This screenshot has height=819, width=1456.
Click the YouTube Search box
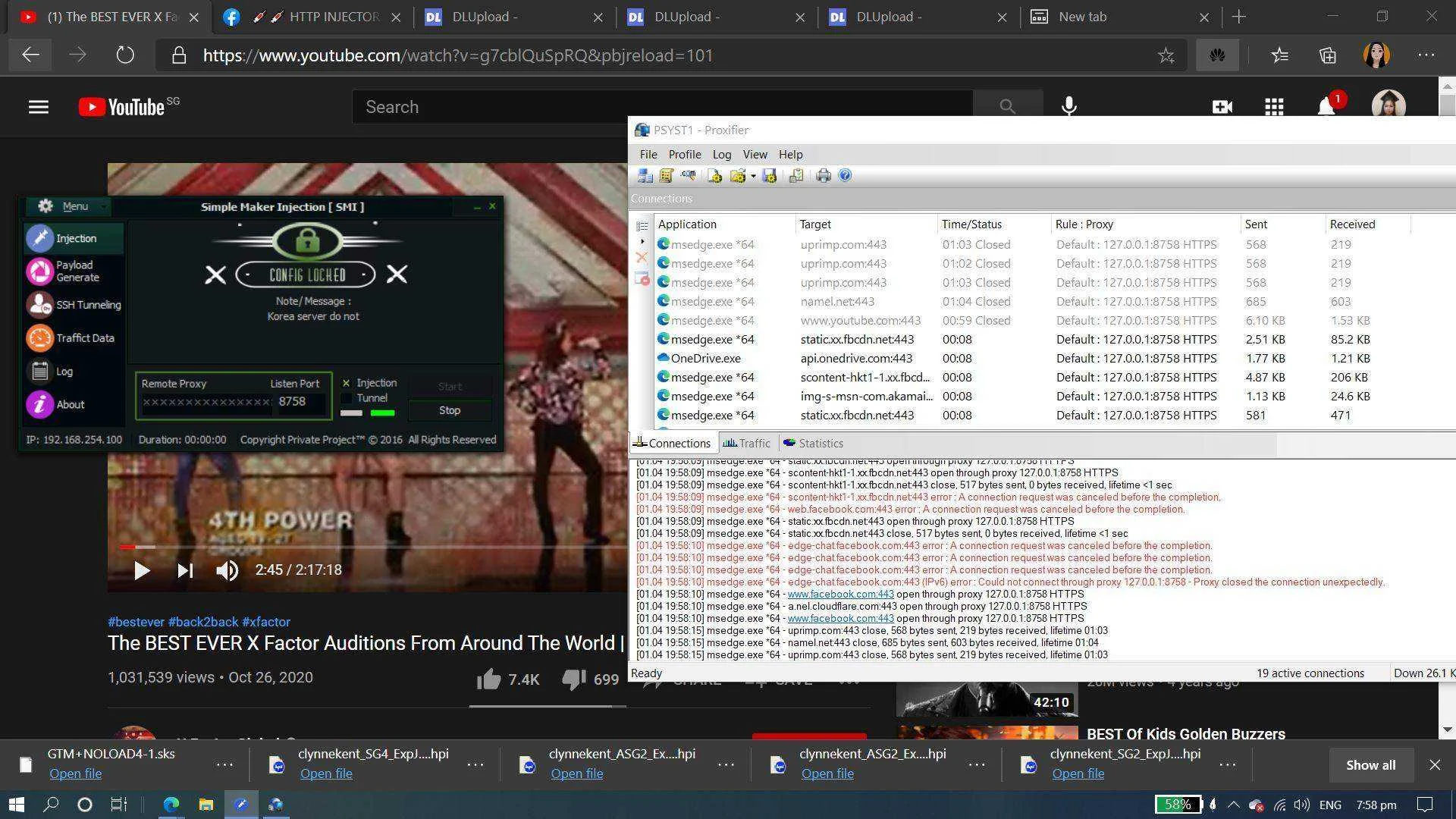pos(663,107)
